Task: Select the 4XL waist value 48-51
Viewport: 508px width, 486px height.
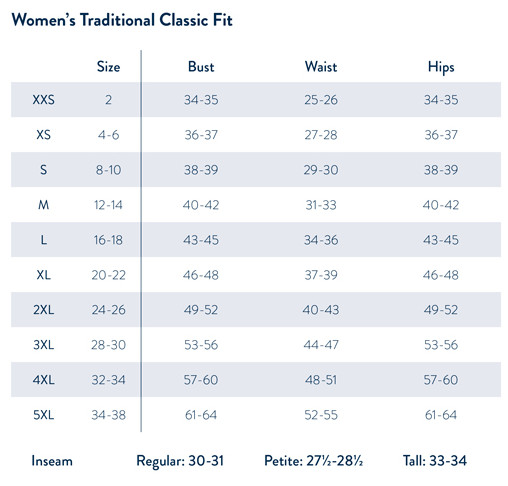Action: (x=321, y=380)
